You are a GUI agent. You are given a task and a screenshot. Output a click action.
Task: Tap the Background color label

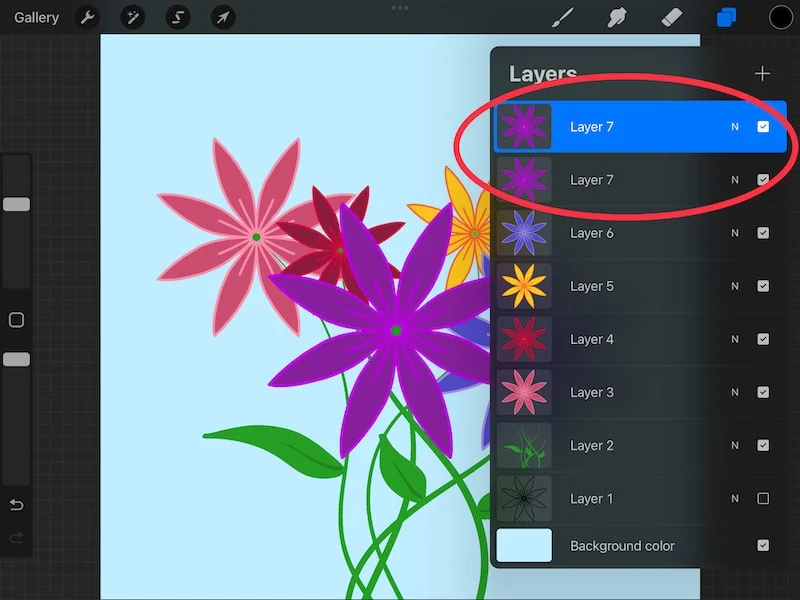click(x=622, y=546)
